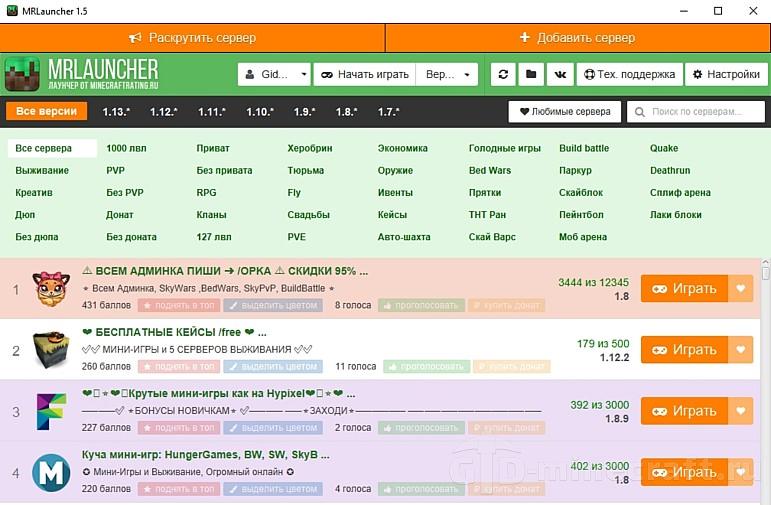This screenshot has height=505, width=771.
Task: Vote проголосовать for server 3
Action: click(420, 428)
